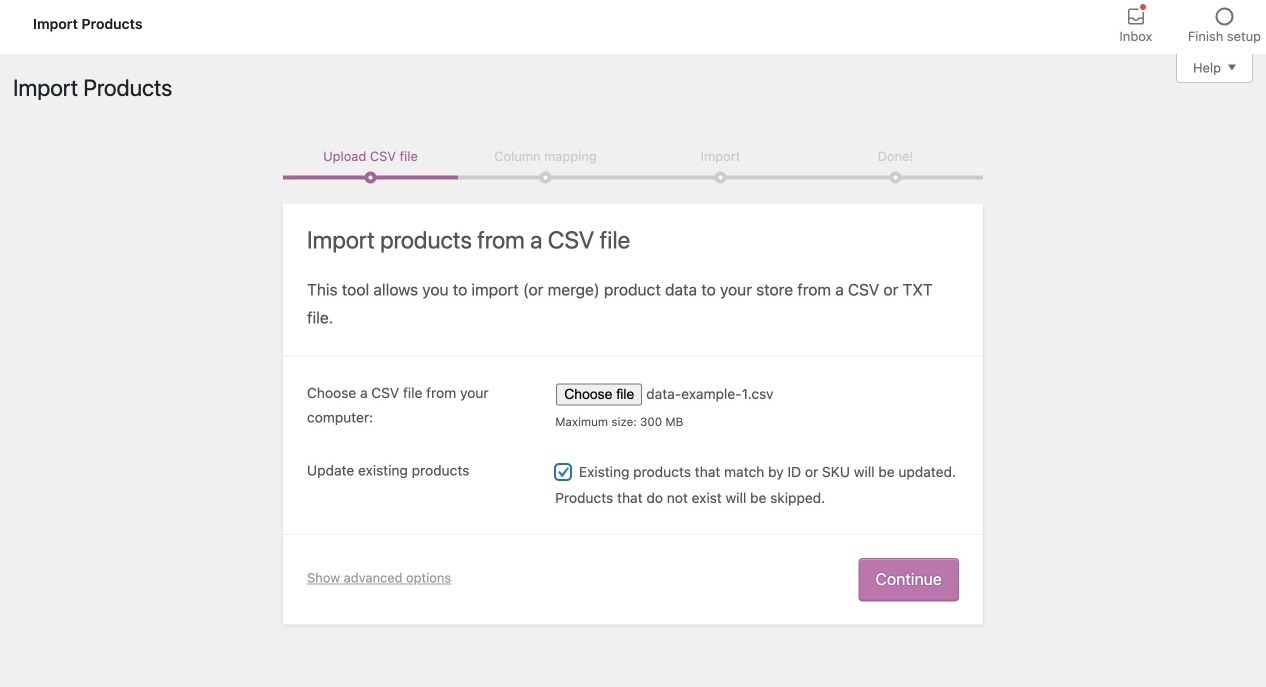Select the Import step label

(720, 156)
